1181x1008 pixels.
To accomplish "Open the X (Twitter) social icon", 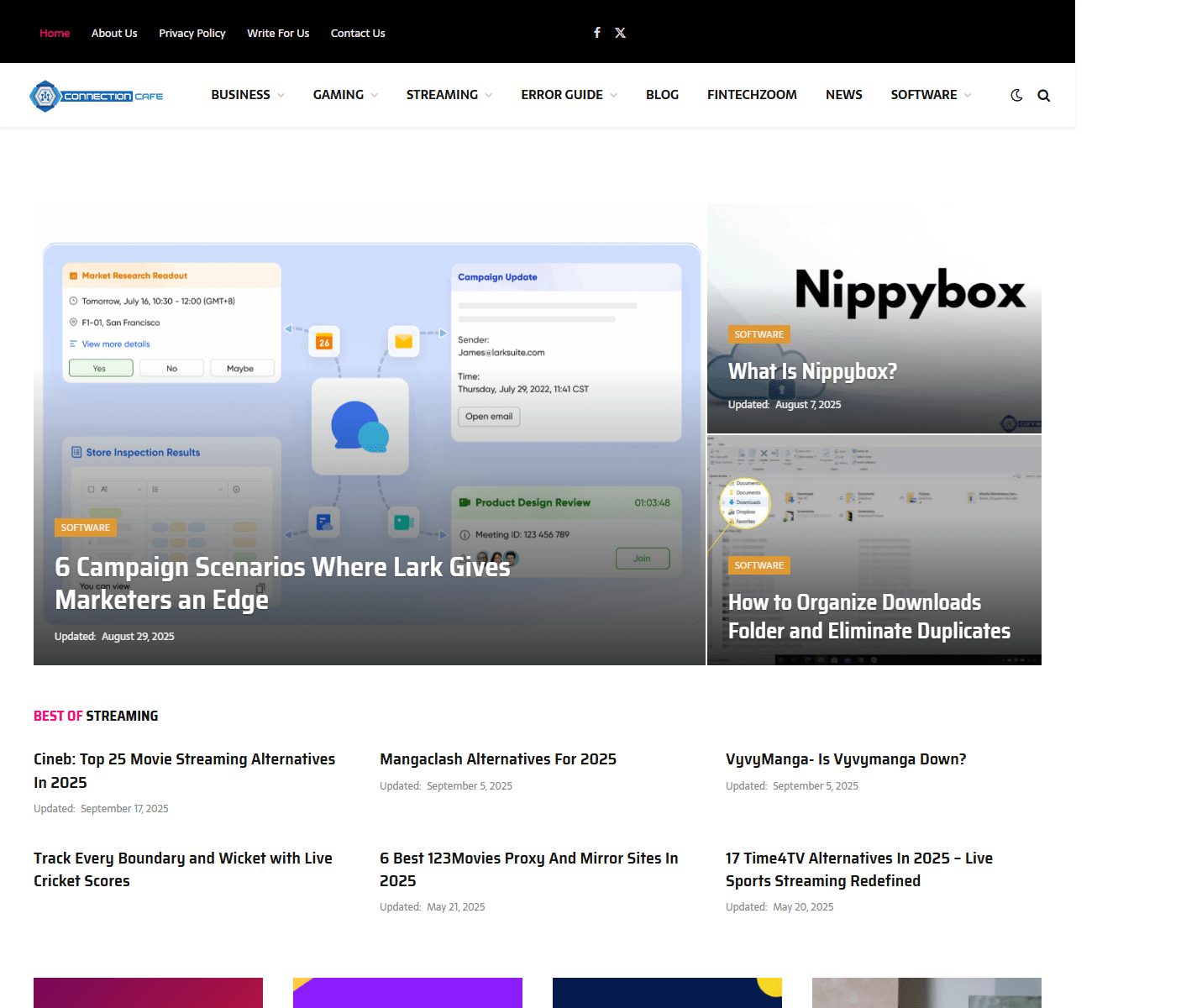I will [620, 33].
